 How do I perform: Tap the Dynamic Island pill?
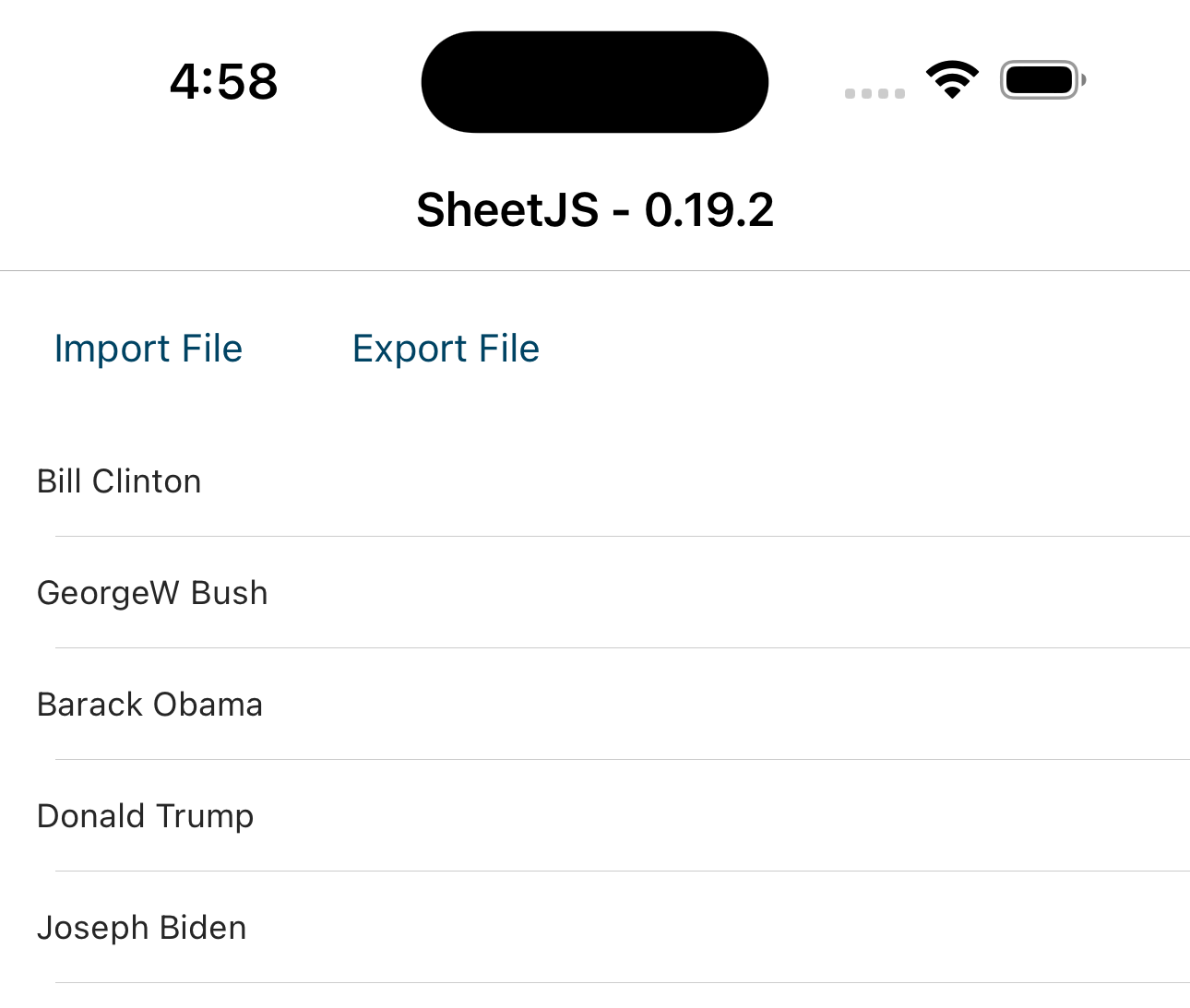(595, 82)
